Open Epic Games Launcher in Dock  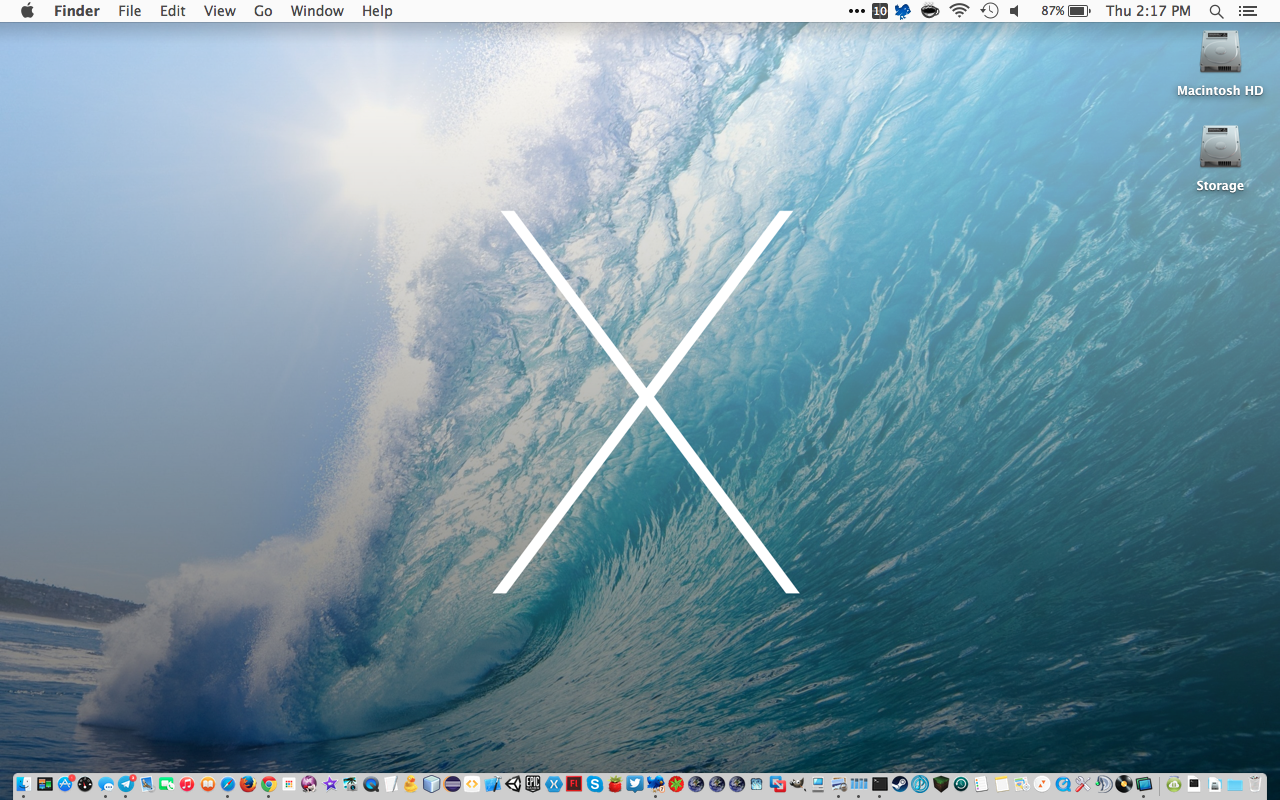[x=533, y=784]
